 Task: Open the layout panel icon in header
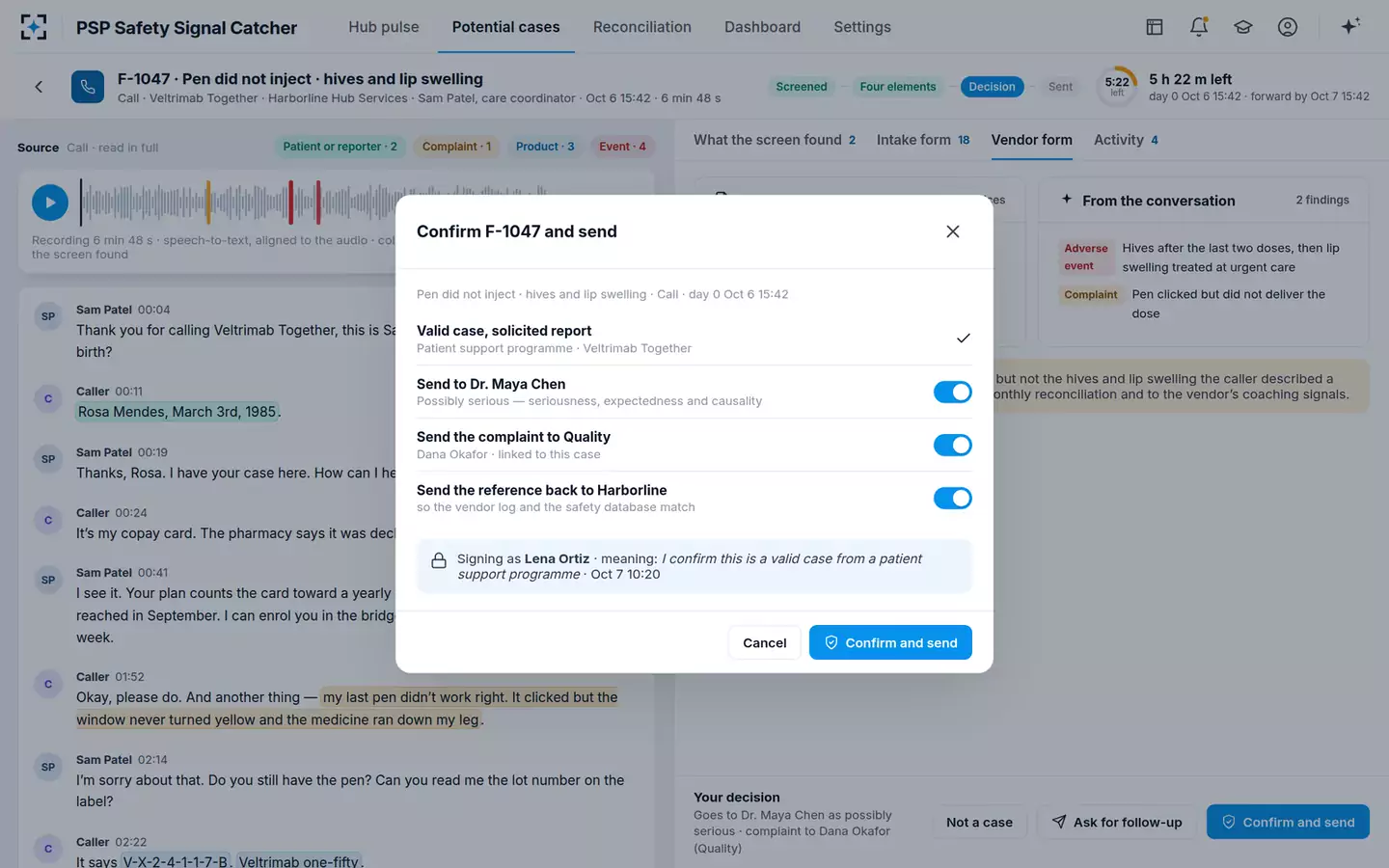pyautogui.click(x=1155, y=27)
